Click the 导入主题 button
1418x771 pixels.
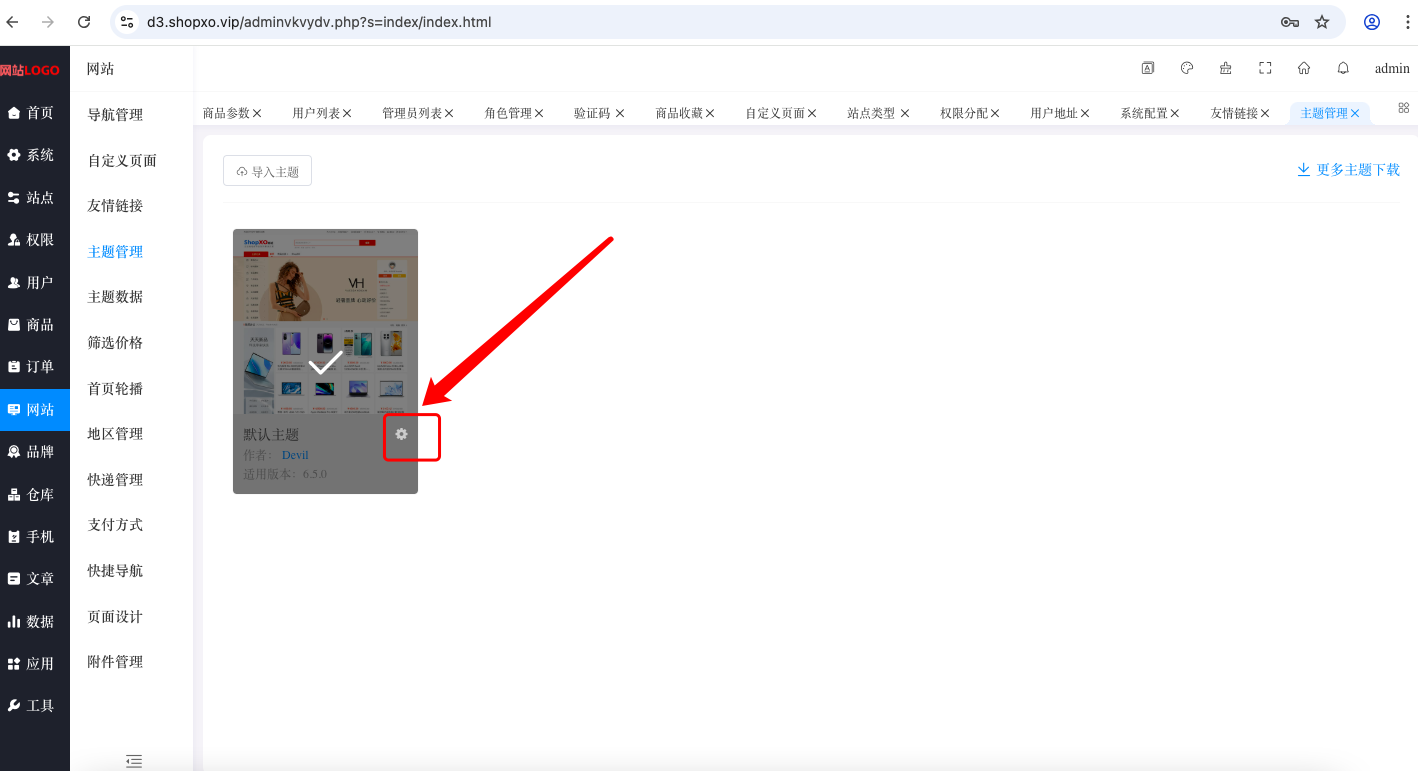(267, 171)
